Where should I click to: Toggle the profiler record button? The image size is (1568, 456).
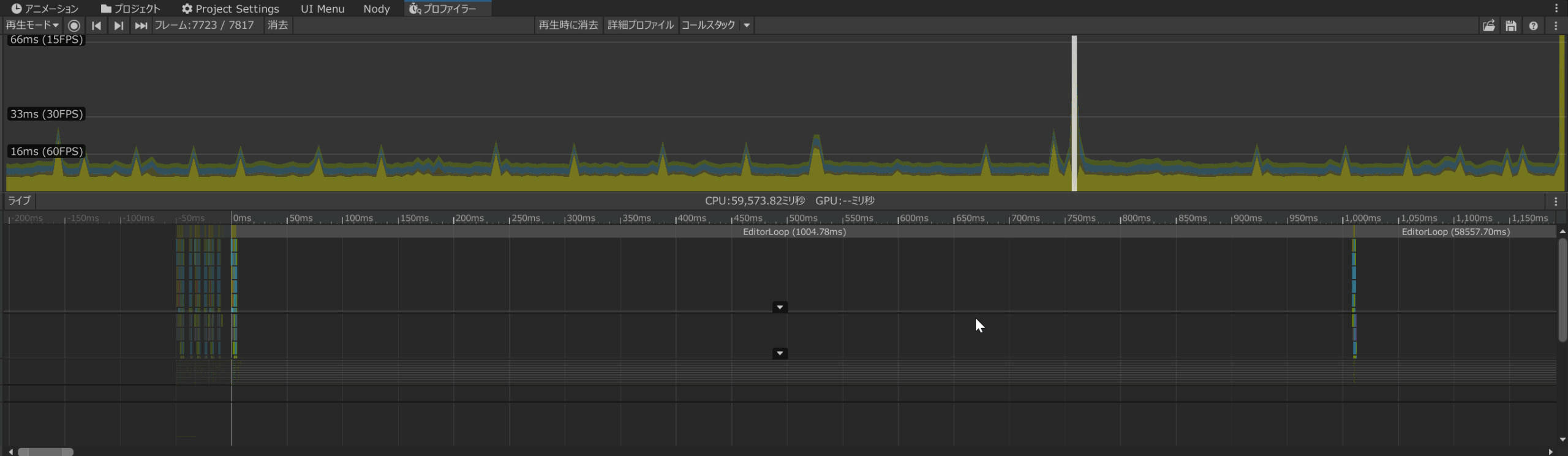point(74,26)
